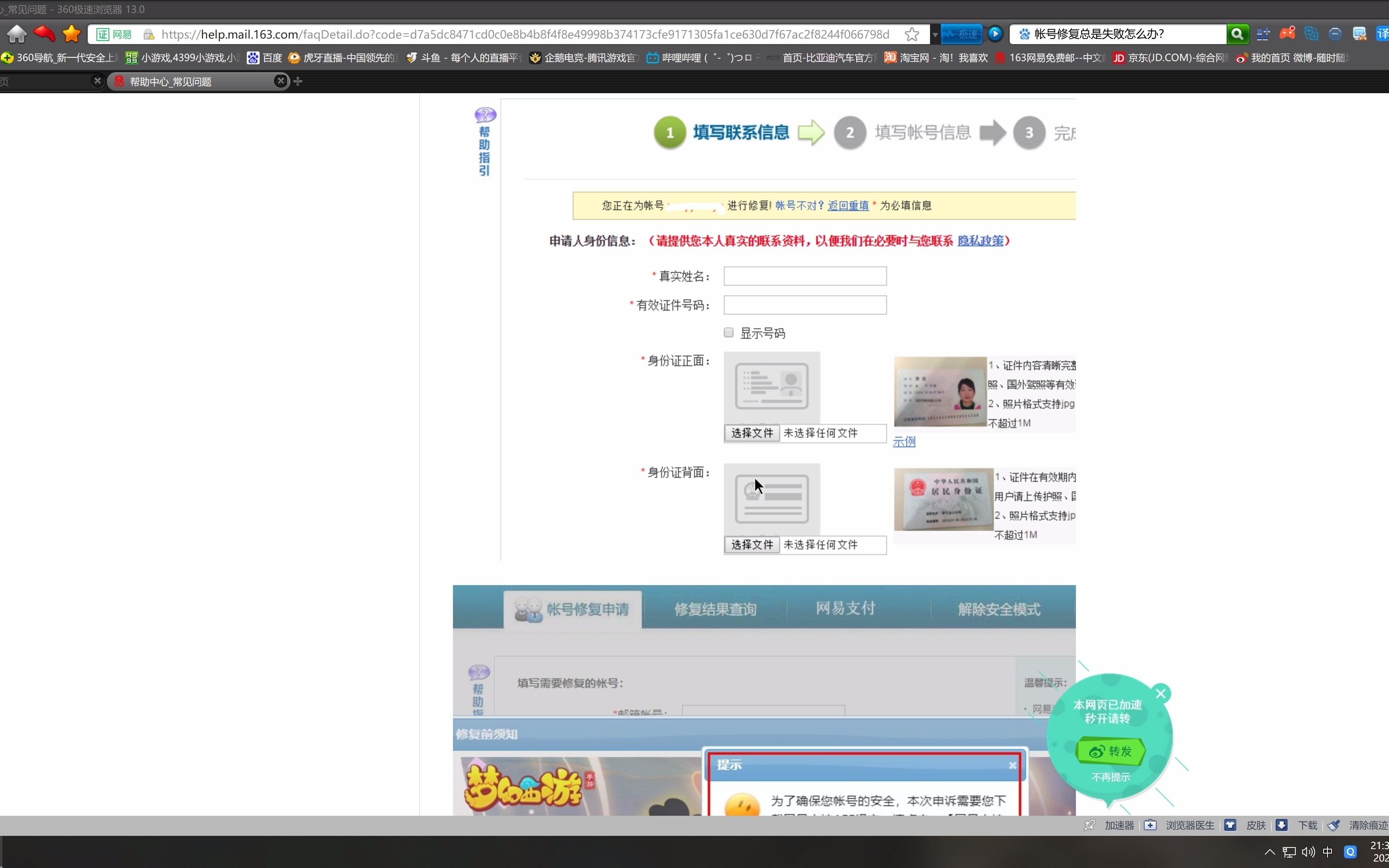The image size is (1389, 868).
Task: Click the game center gamepad icon
Action: (x=1287, y=34)
